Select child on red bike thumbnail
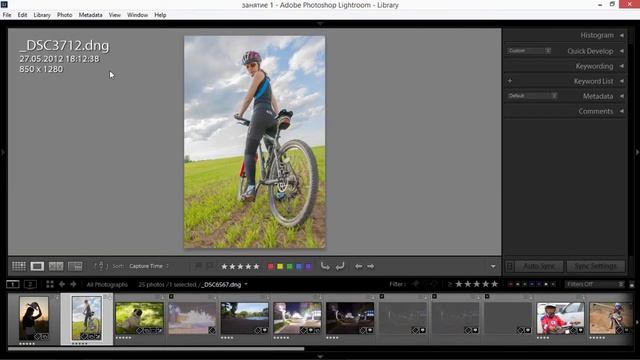 (x=560, y=318)
